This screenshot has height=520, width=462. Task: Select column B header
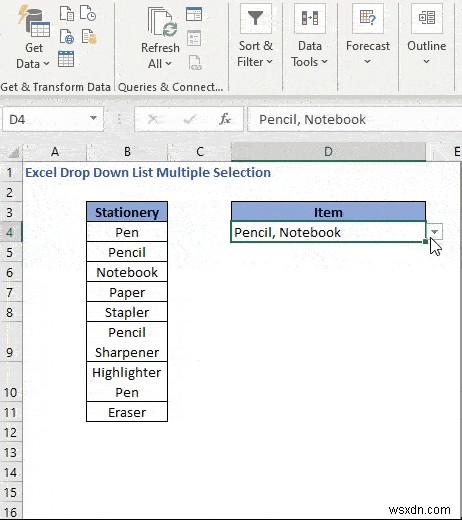pos(127,152)
